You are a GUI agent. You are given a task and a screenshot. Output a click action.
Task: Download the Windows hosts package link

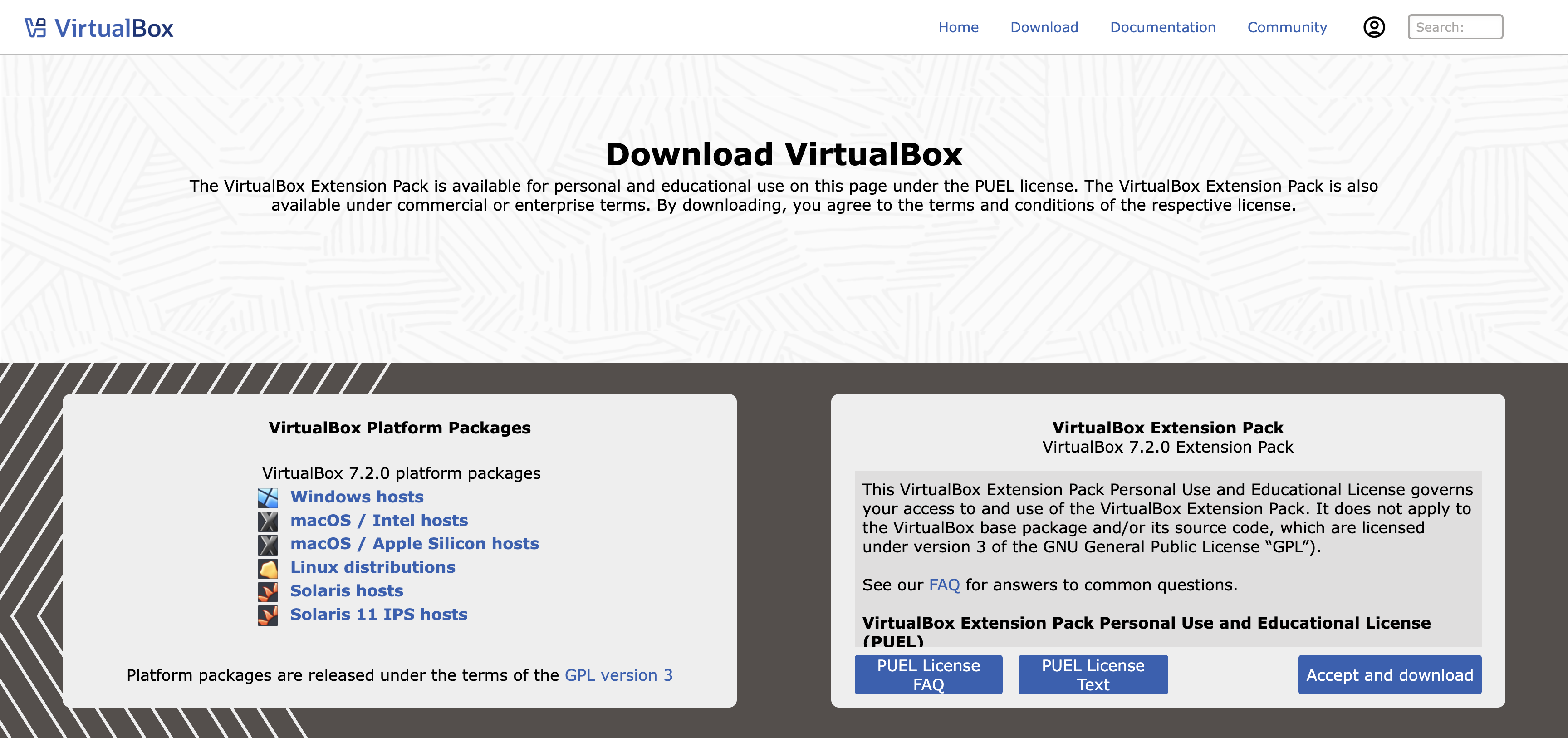pos(357,497)
